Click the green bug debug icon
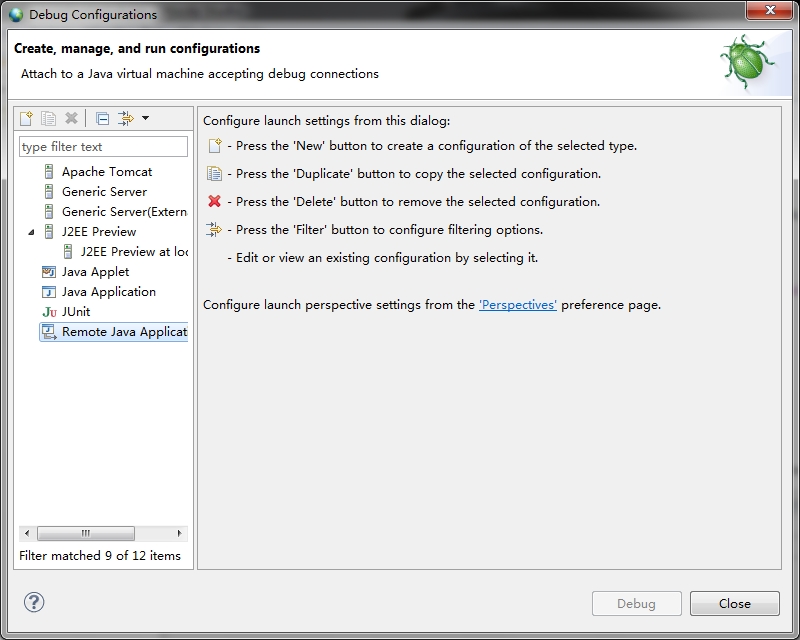 pos(746,62)
